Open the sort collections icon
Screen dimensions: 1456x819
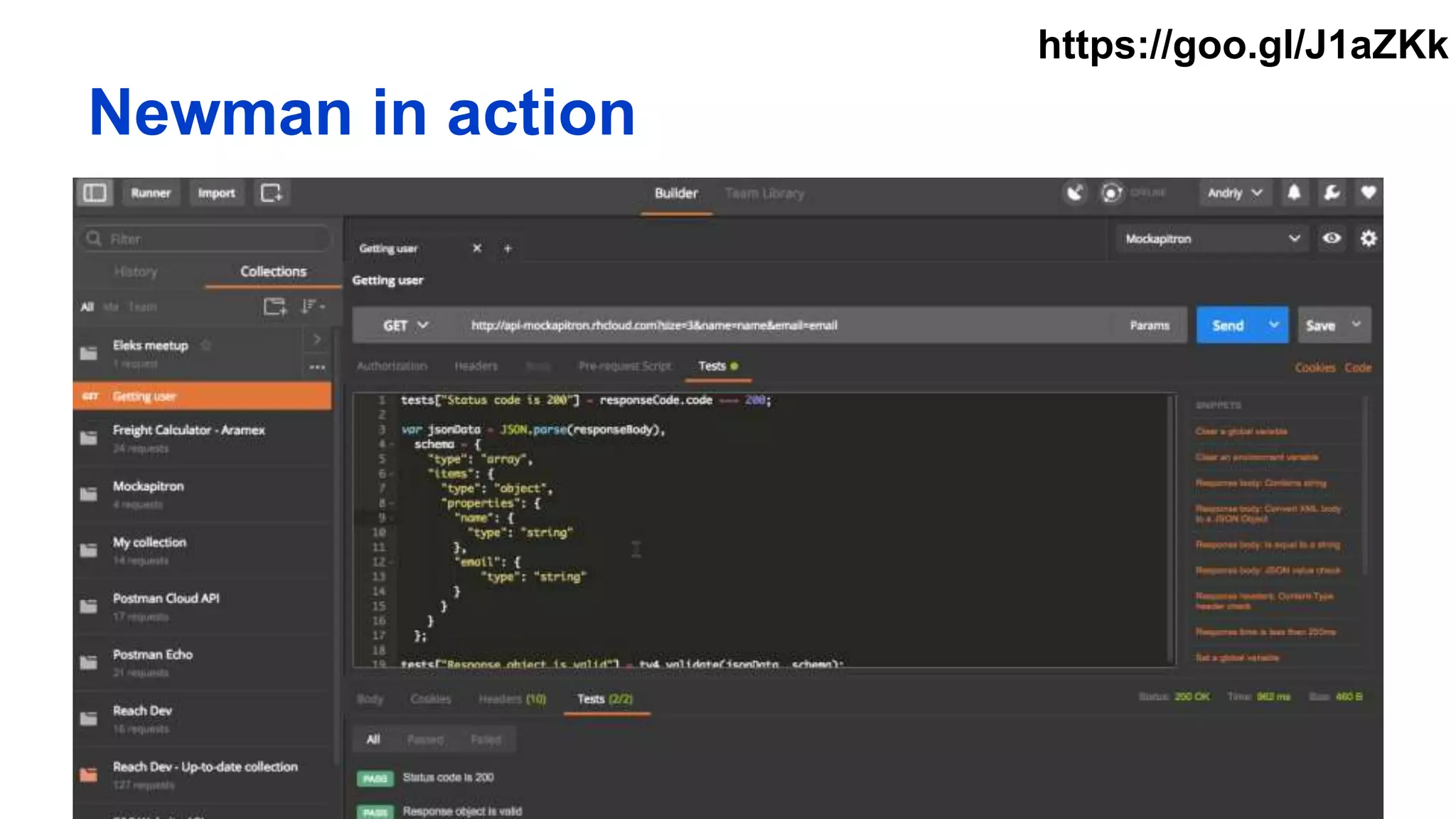coord(312,306)
